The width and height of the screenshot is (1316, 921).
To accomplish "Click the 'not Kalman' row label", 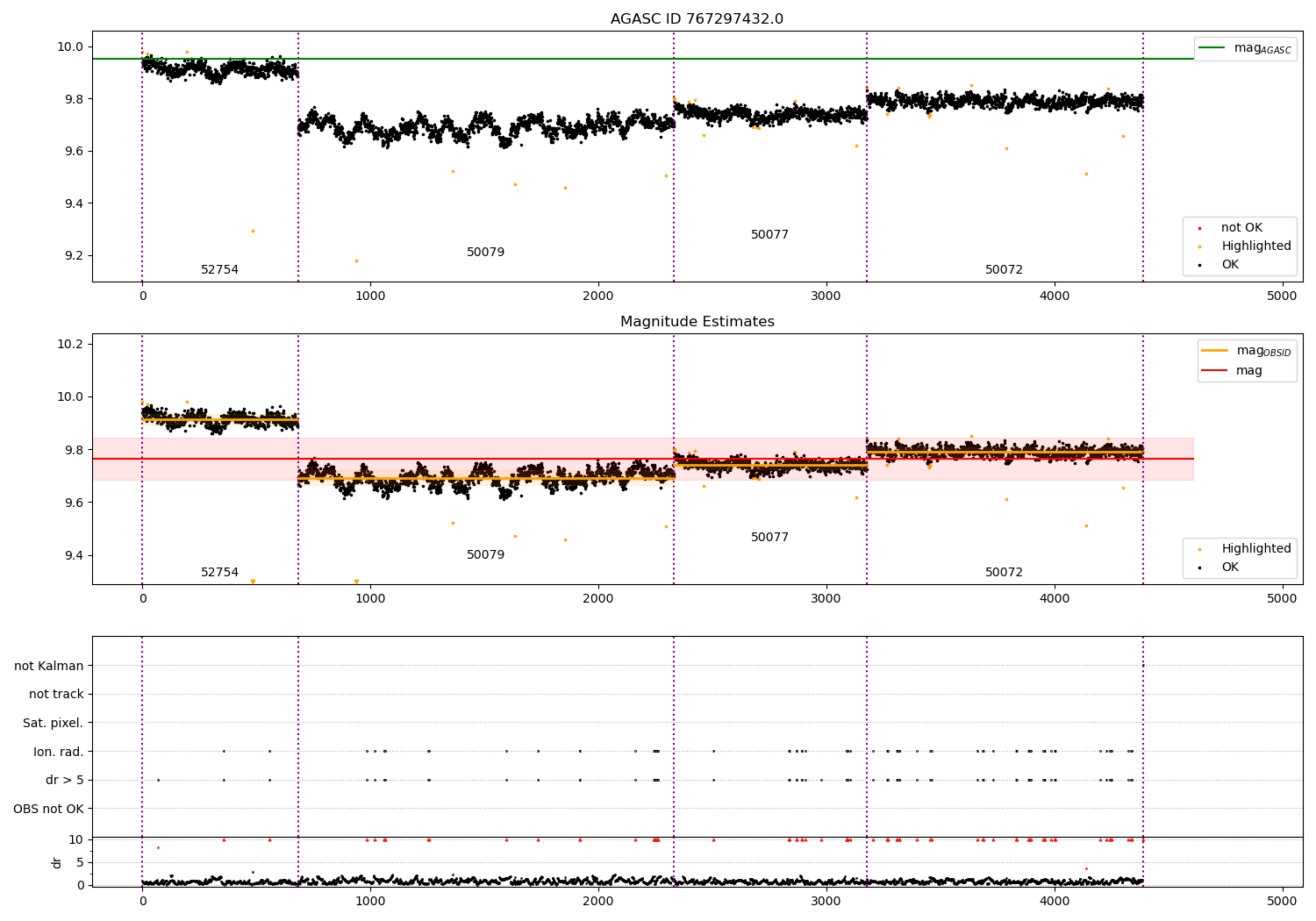I will click(49, 666).
